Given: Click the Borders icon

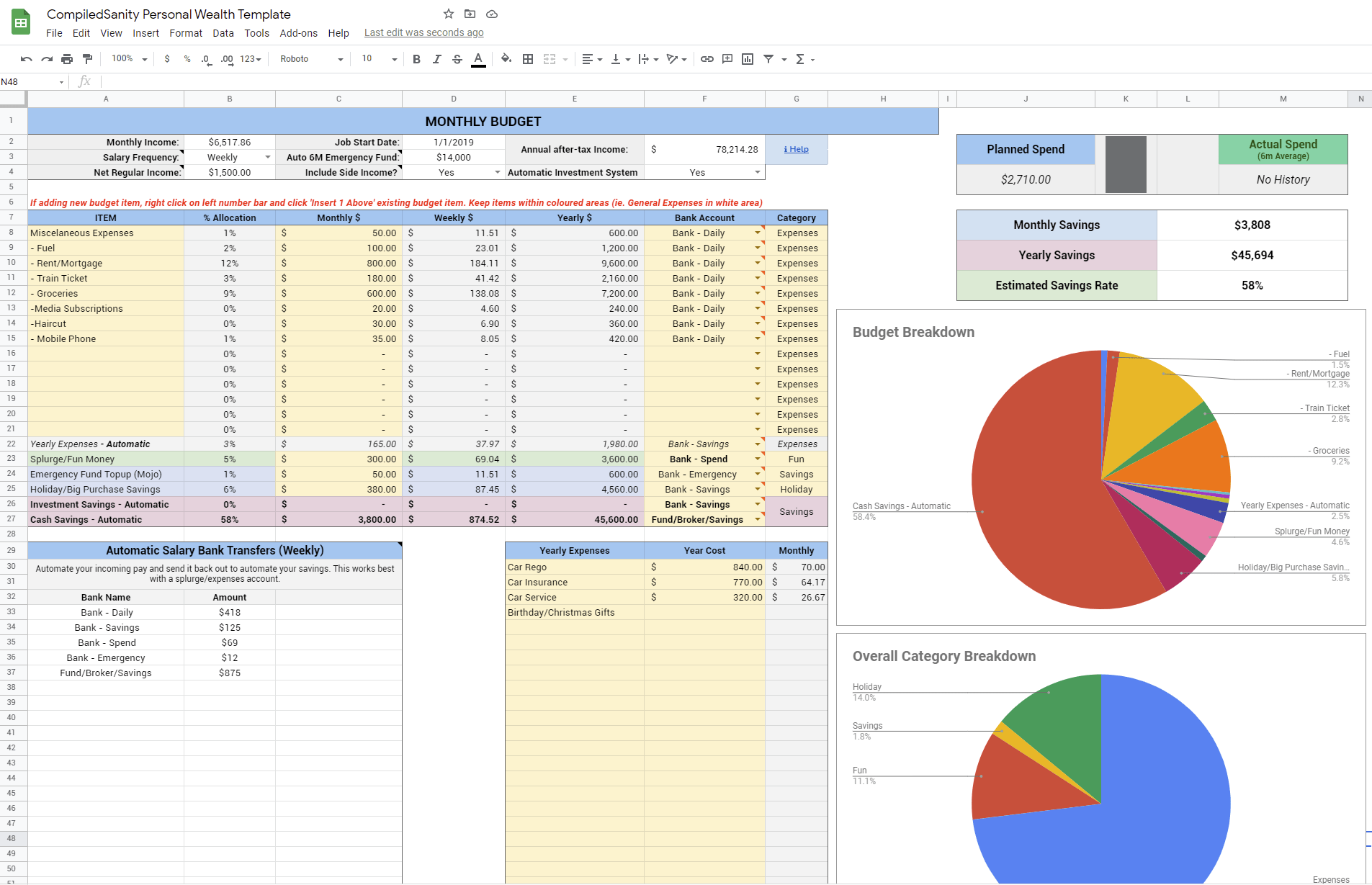Looking at the screenshot, I should point(528,59).
